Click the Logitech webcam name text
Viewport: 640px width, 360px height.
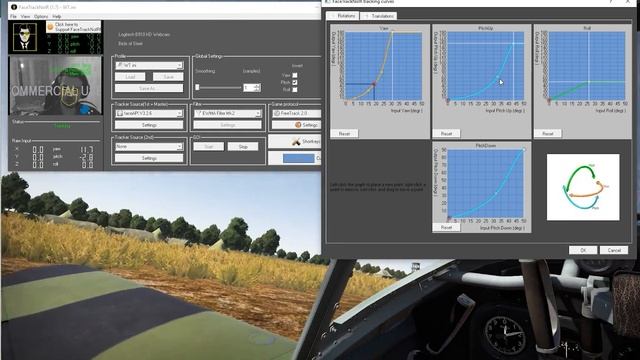pos(144,35)
